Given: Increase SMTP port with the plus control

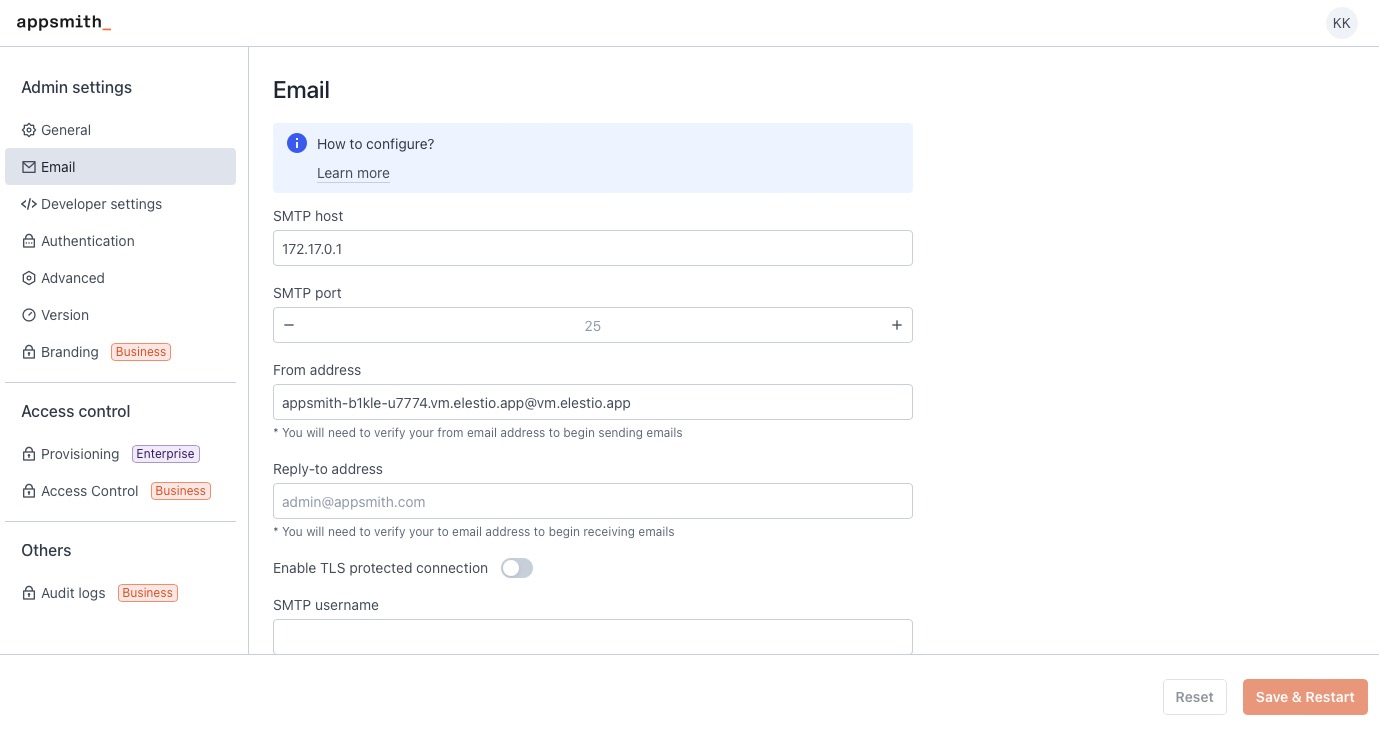Looking at the screenshot, I should (x=896, y=325).
